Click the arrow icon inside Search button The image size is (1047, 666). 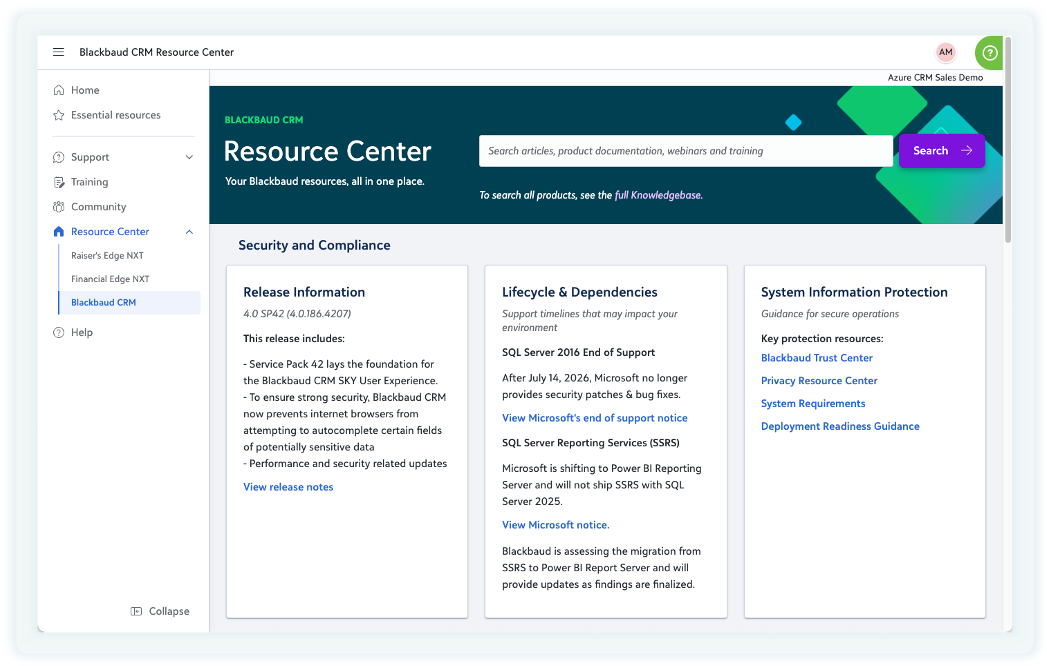[966, 150]
